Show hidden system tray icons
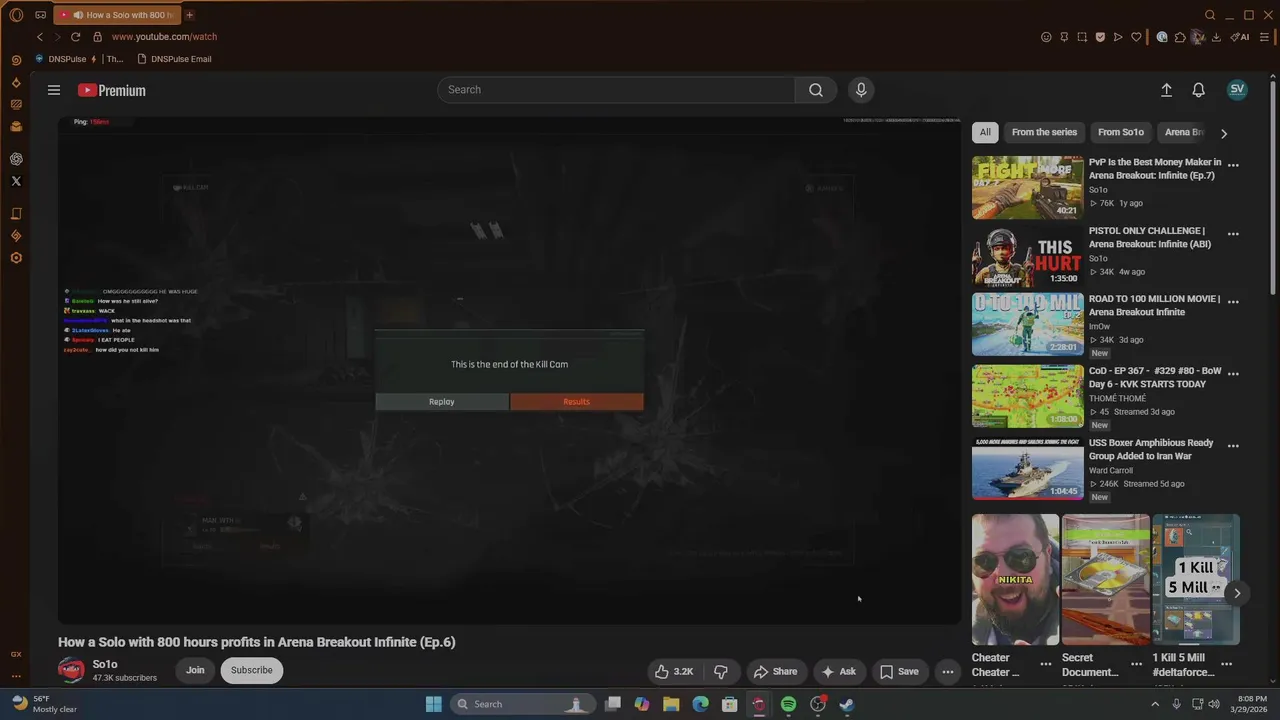Viewport: 1280px width, 720px height. (x=1155, y=704)
